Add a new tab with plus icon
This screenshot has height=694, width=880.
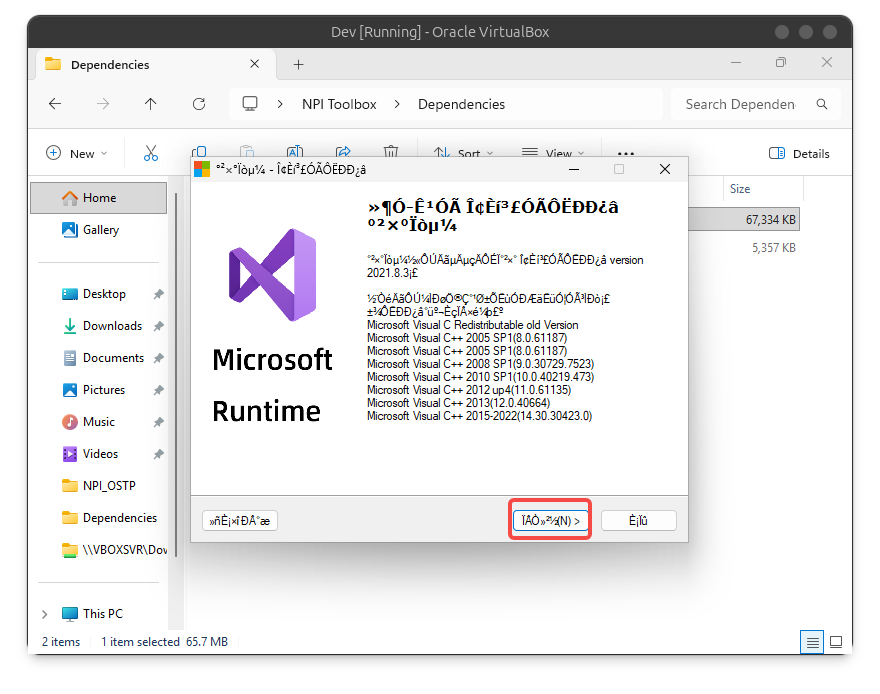coord(299,65)
